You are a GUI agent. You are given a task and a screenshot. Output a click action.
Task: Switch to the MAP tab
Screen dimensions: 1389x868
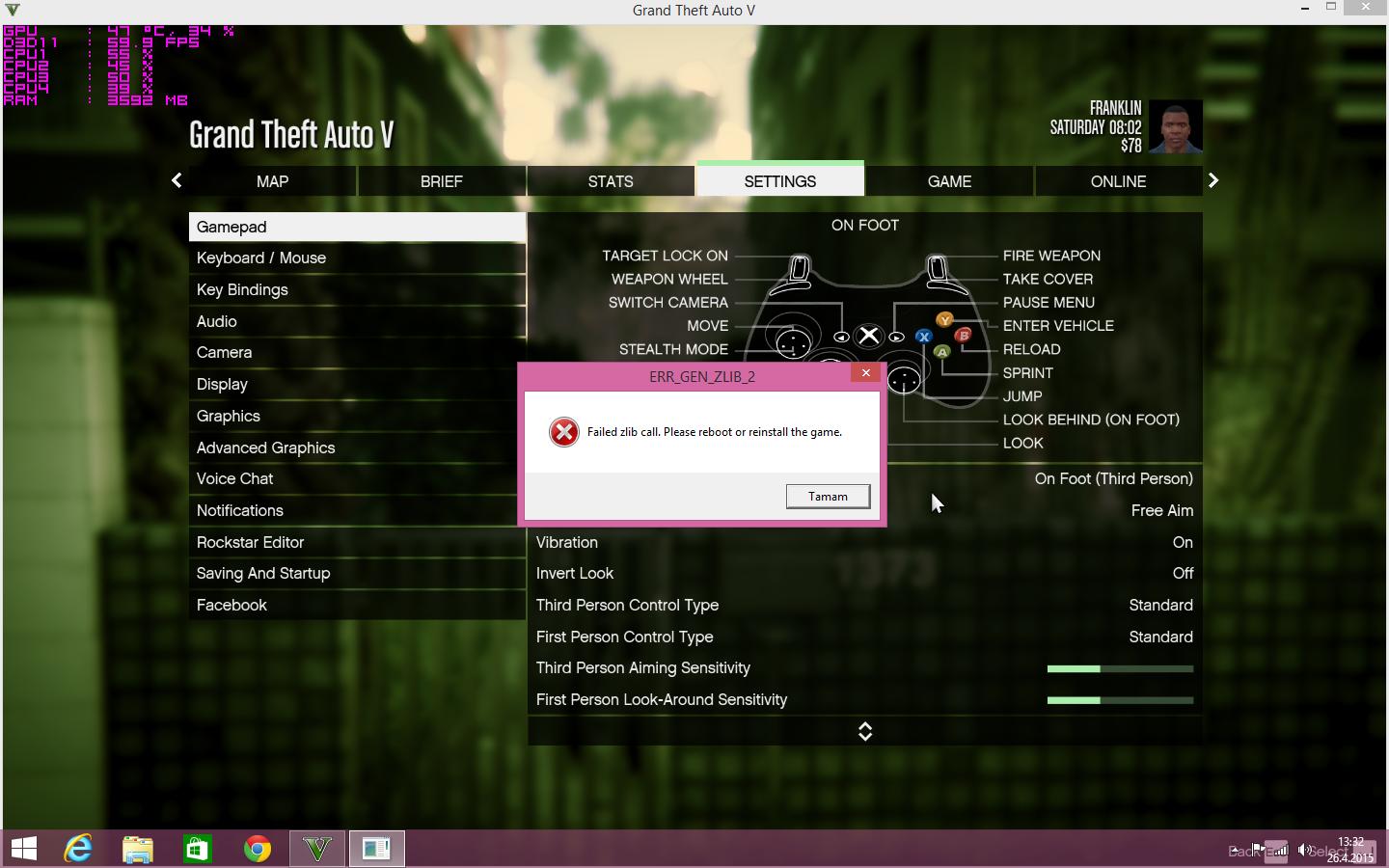(273, 180)
